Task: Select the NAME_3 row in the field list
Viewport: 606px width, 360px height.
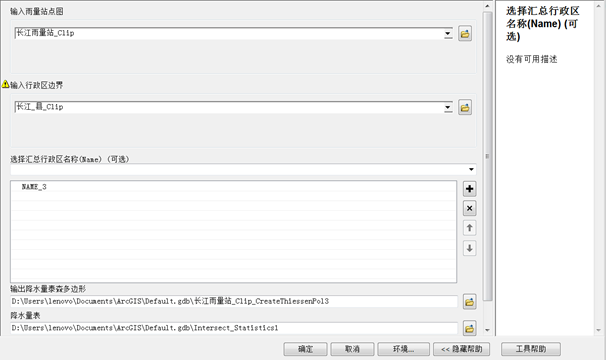Action: pos(233,187)
